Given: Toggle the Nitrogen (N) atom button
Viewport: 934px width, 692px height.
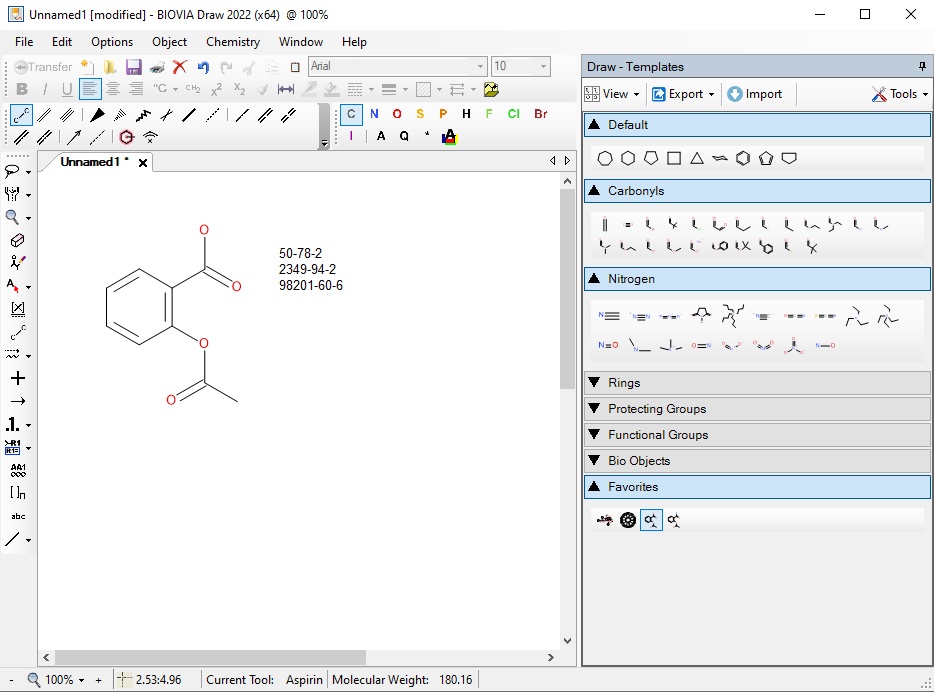Looking at the screenshot, I should point(374,114).
